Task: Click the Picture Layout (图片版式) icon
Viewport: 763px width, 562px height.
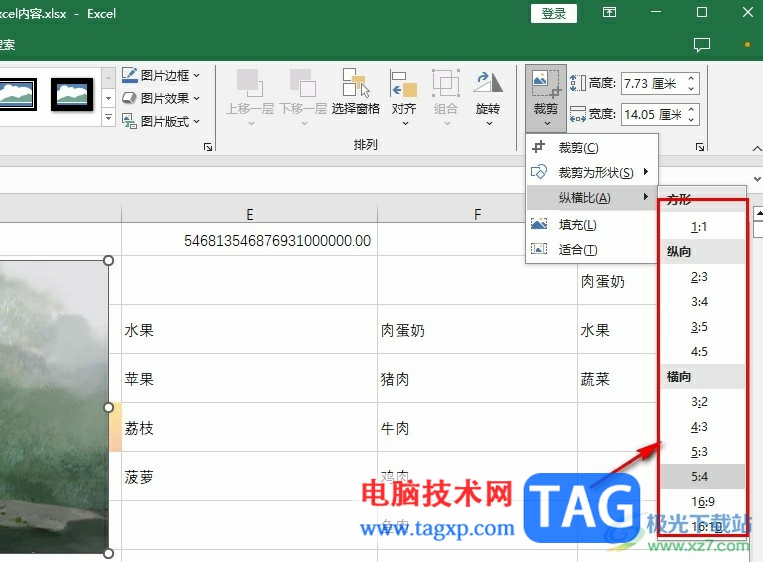Action: 129,121
